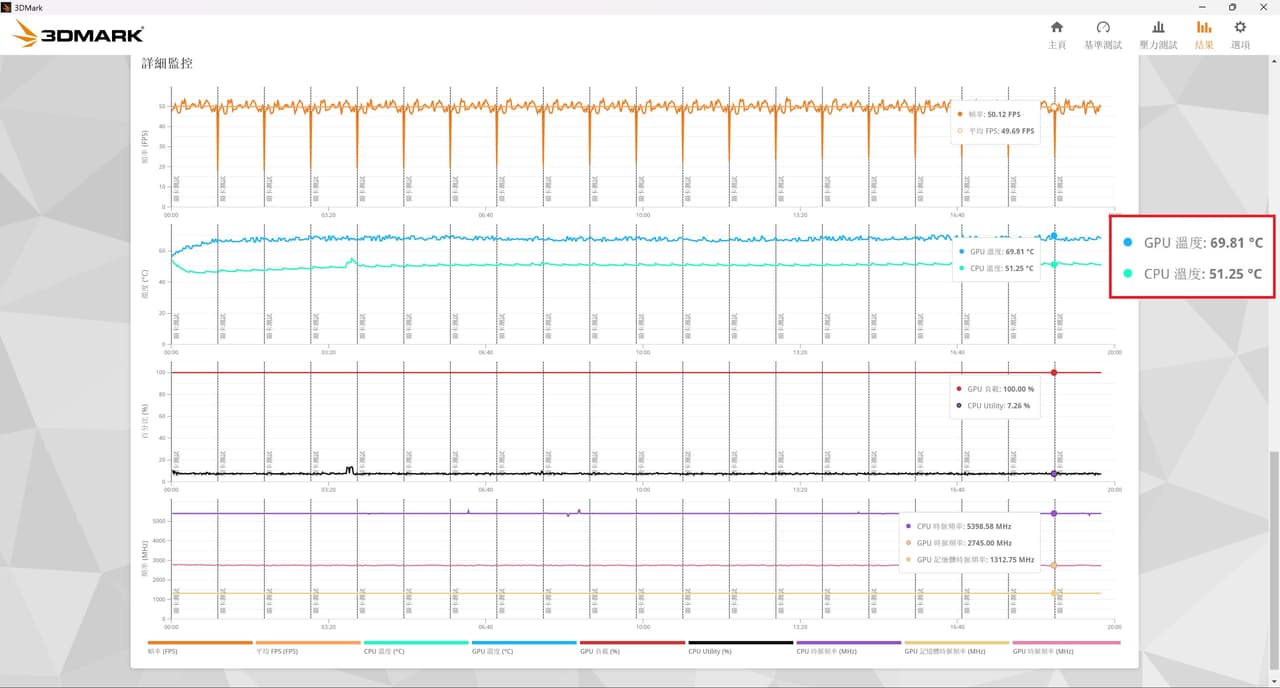
Task: Toggle the 平均 FPS (FPS) legend series
Action: pyautogui.click(x=307, y=646)
